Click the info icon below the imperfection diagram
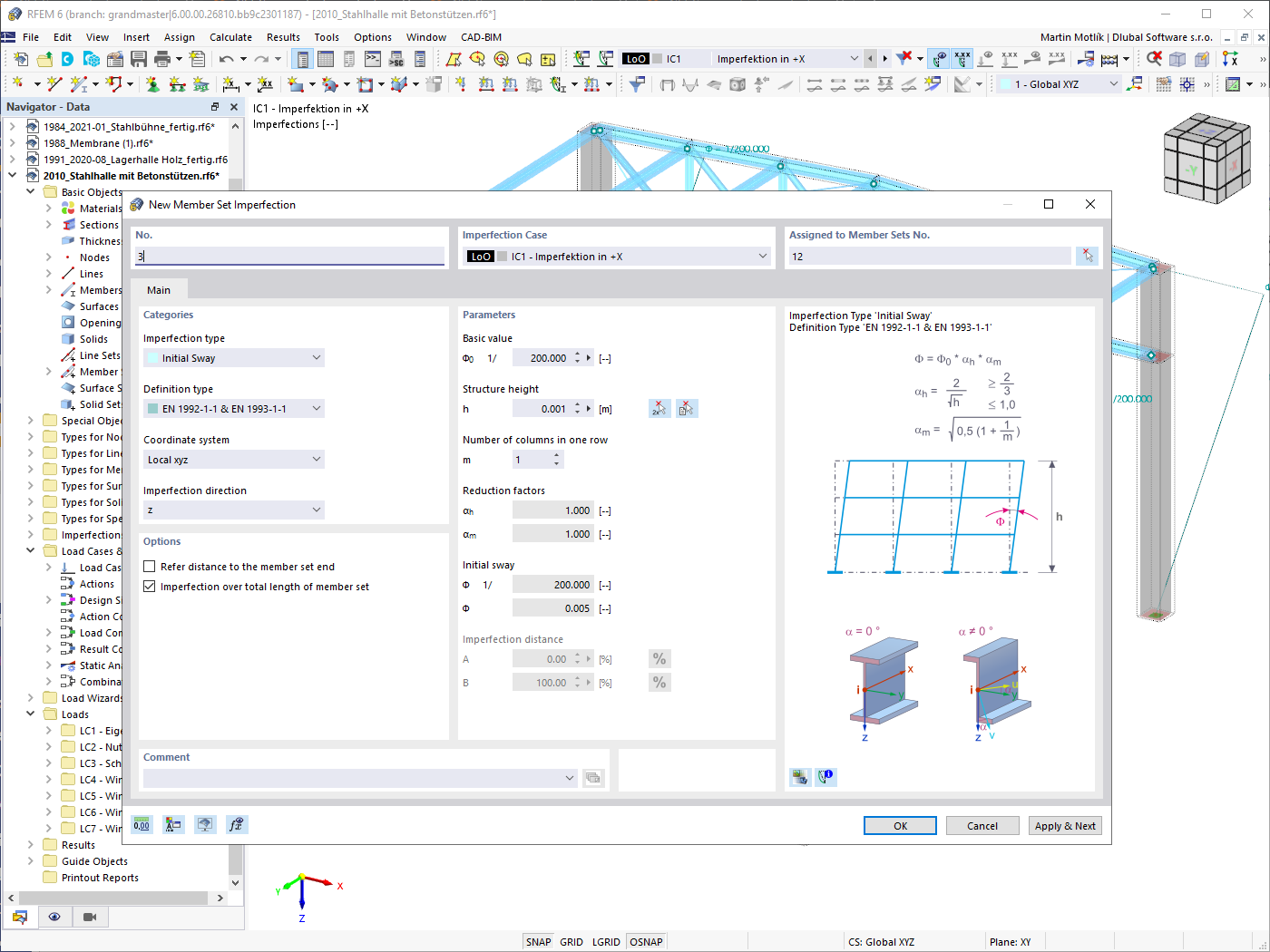This screenshot has height=952, width=1270. coord(825,776)
